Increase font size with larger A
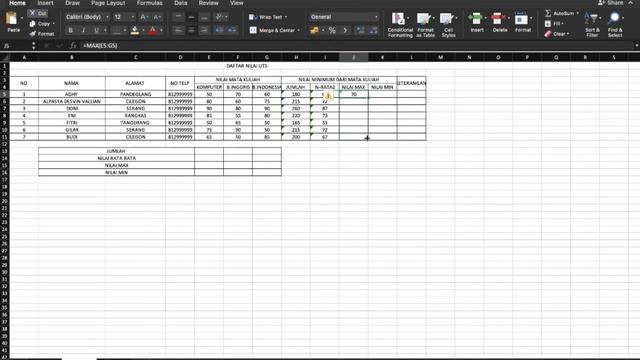 pyautogui.click(x=143, y=17)
